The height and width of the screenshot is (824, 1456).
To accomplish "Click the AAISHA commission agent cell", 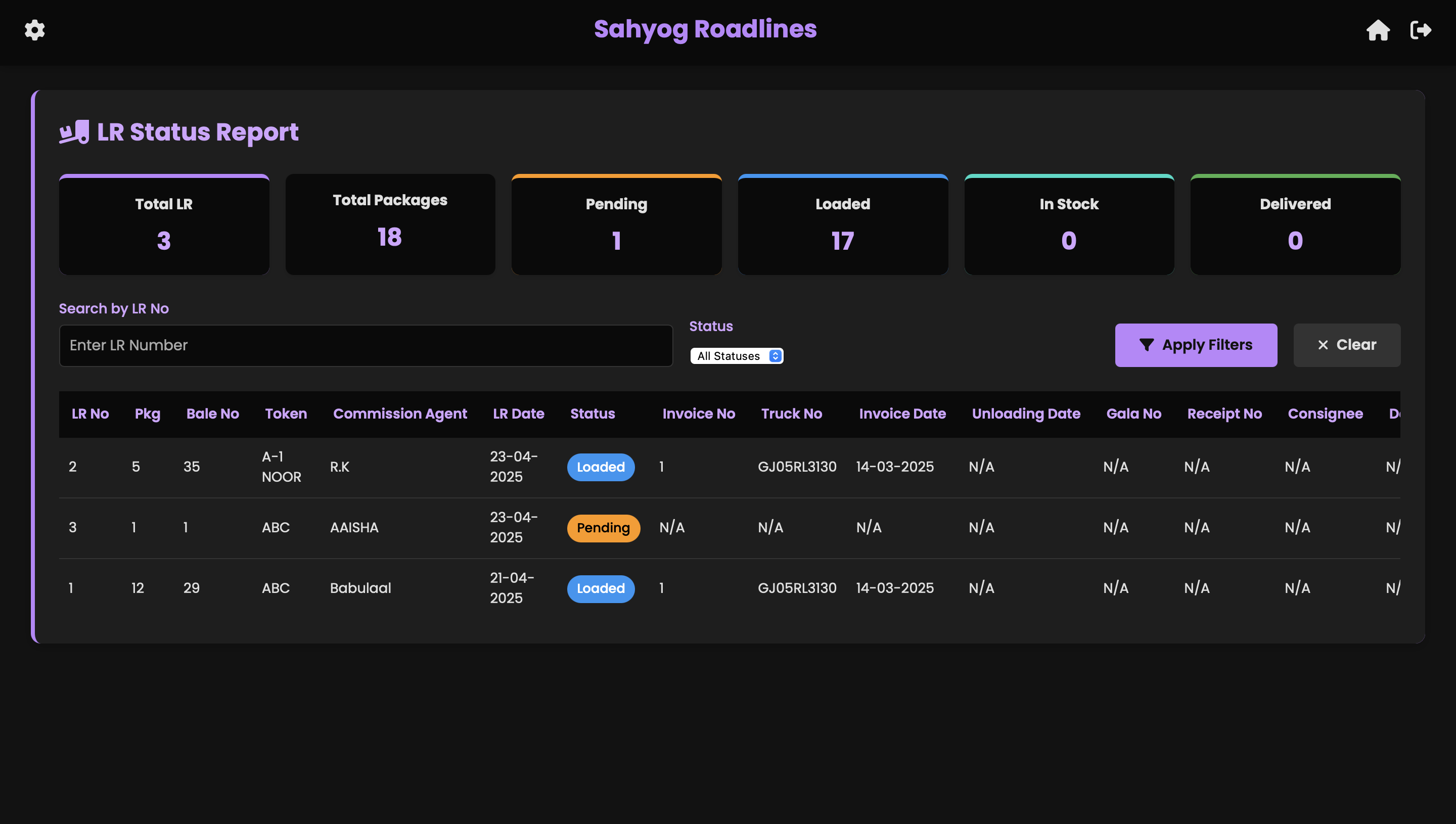I will (x=354, y=527).
